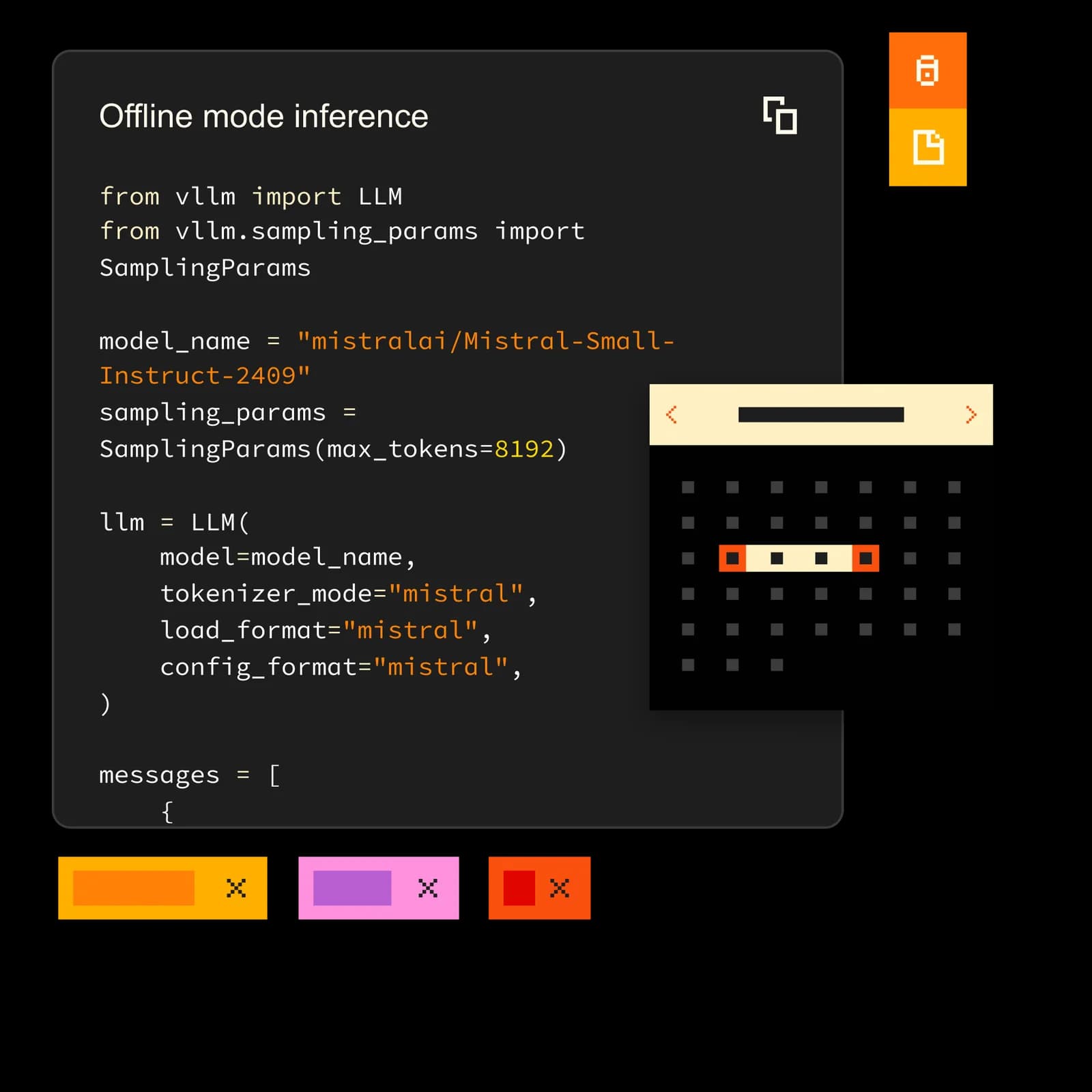Screen dimensions: 1092x1092
Task: Click the dark square inside the highlighted cream bar
Action: pos(775,560)
